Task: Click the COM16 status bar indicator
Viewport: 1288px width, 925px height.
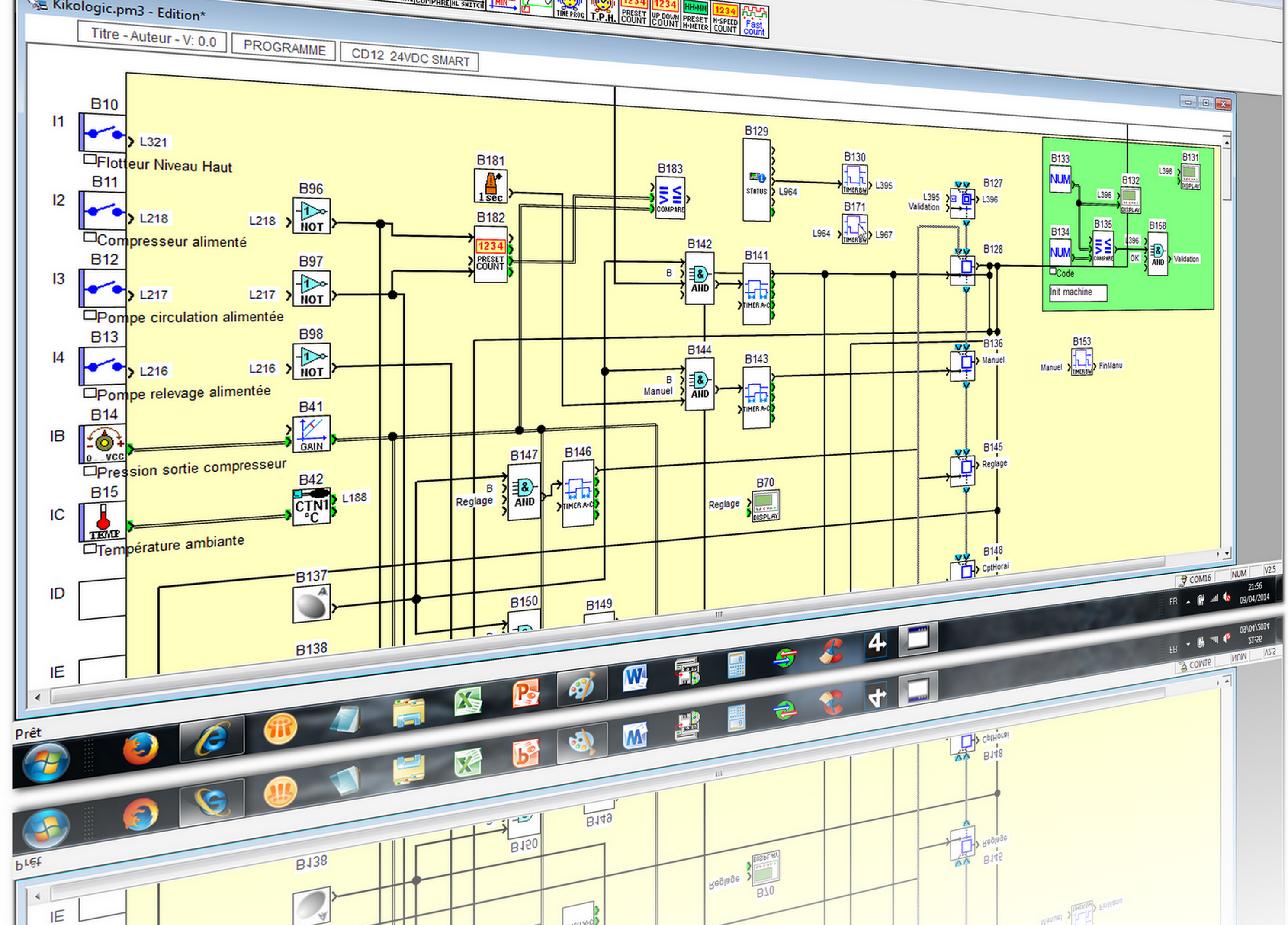Action: point(1195,580)
